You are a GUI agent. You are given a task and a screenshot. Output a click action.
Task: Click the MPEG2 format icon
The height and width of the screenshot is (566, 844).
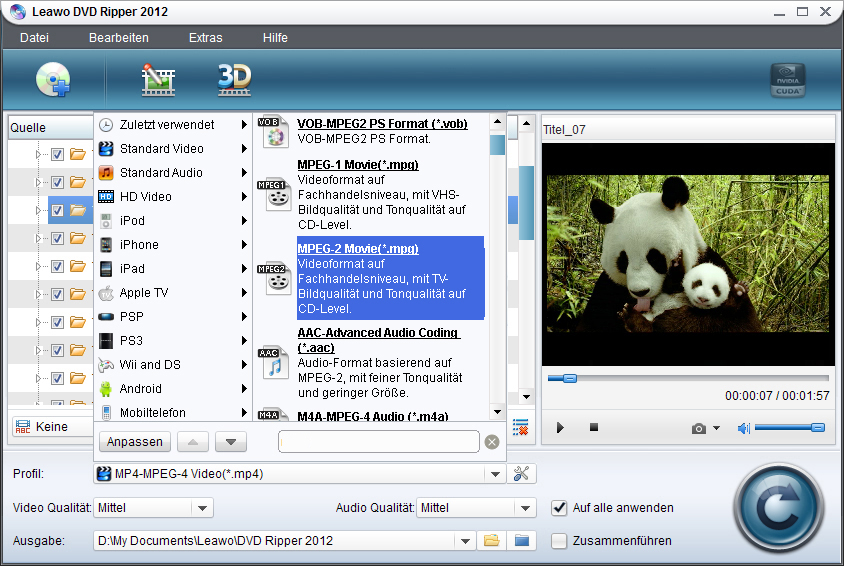coord(273,279)
